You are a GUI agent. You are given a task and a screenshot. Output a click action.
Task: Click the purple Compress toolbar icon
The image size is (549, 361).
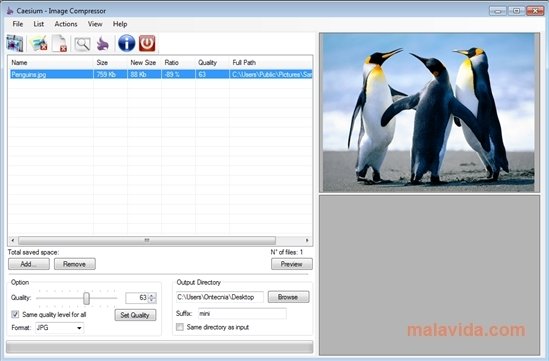coord(103,44)
